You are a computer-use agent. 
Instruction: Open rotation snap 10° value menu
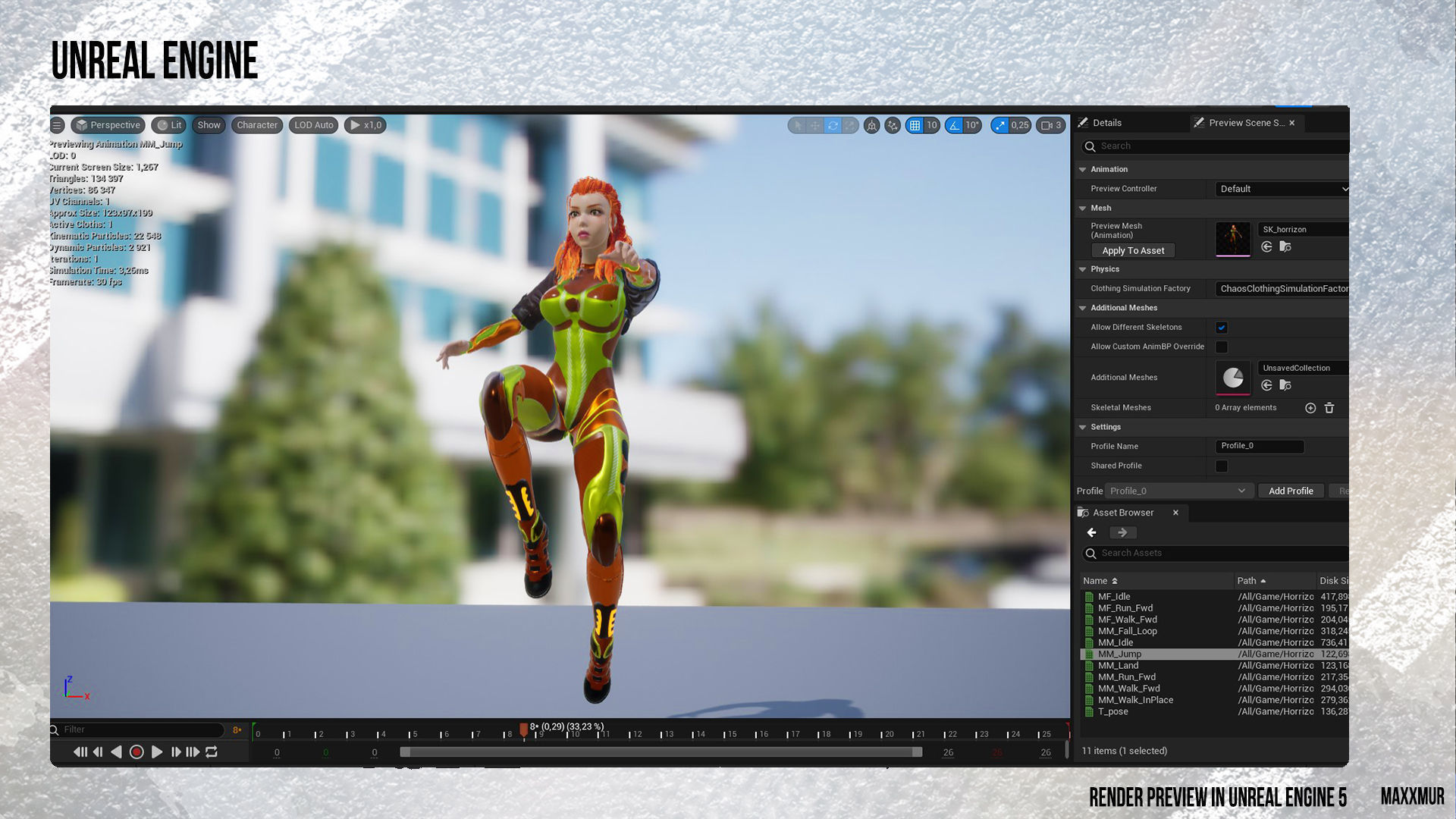[x=972, y=125]
